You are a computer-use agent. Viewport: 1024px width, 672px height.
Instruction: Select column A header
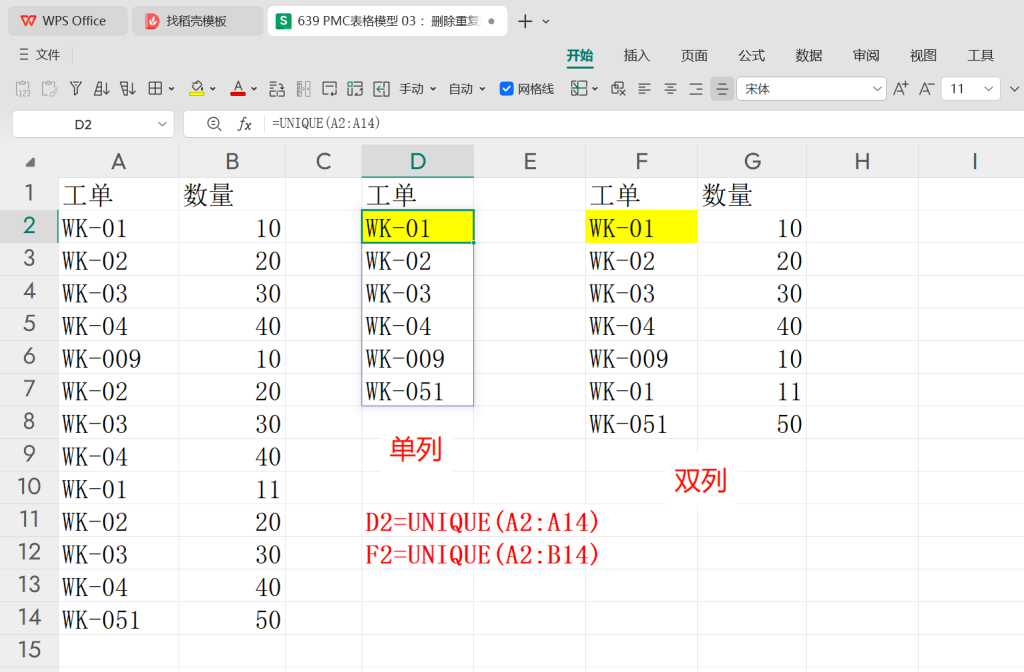coord(118,161)
